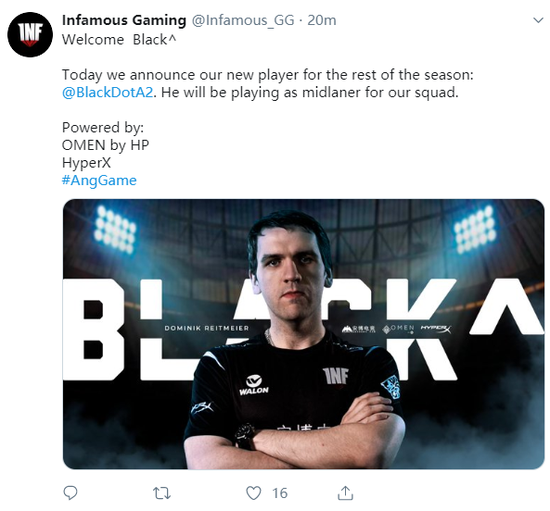Screen dimensions: 550x511
Task: Click the Infamous Gaming INF avatar
Action: pyautogui.click(x=30, y=34)
